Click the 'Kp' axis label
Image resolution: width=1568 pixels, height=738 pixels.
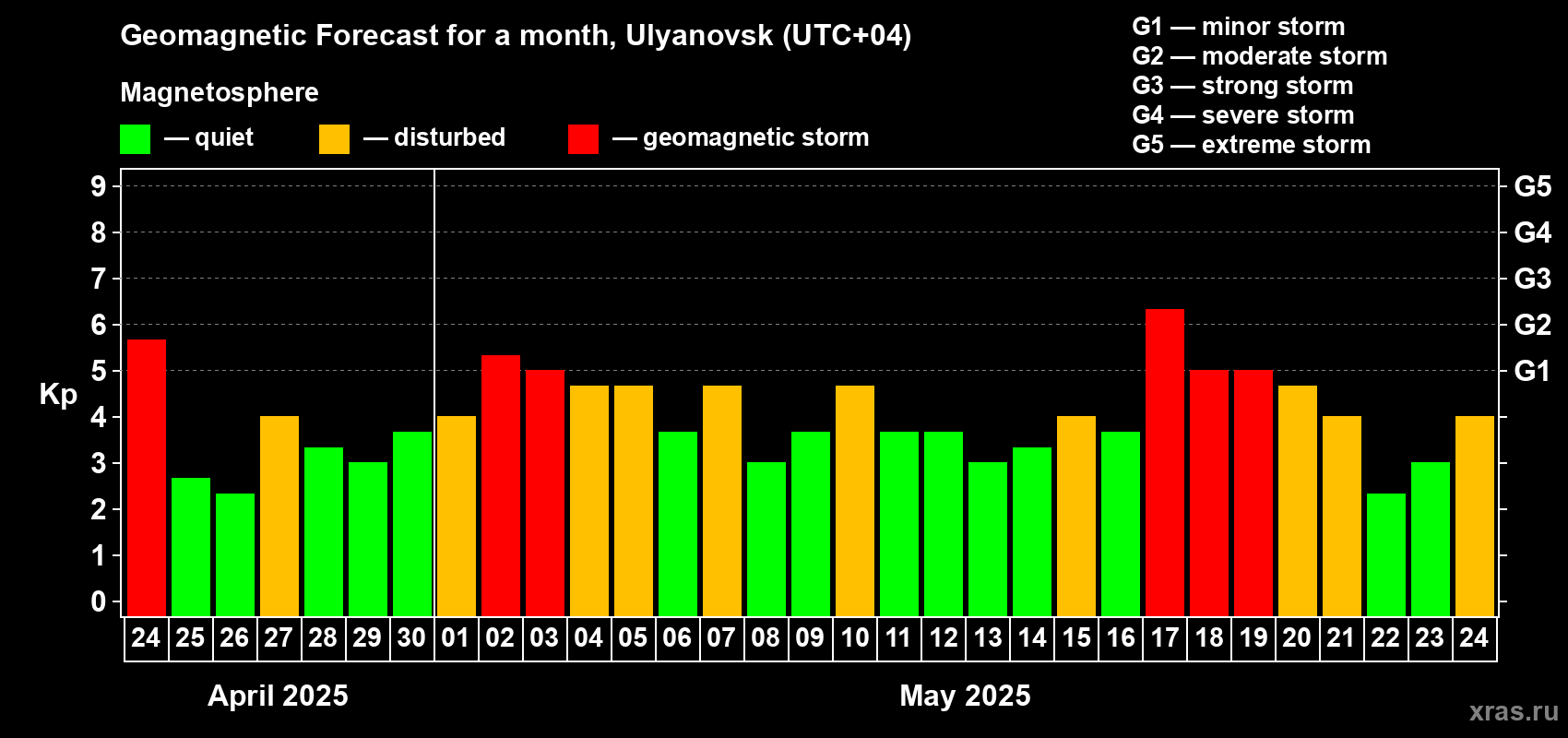pos(58,395)
